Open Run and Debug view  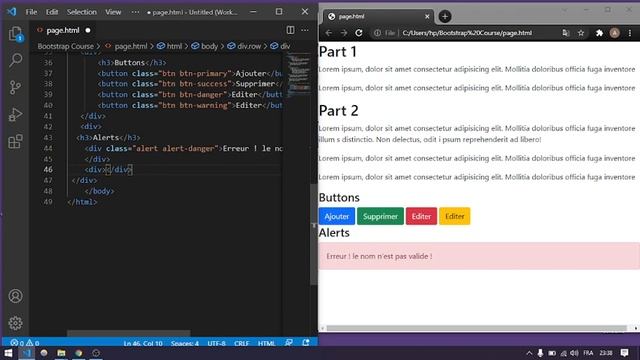[x=16, y=115]
